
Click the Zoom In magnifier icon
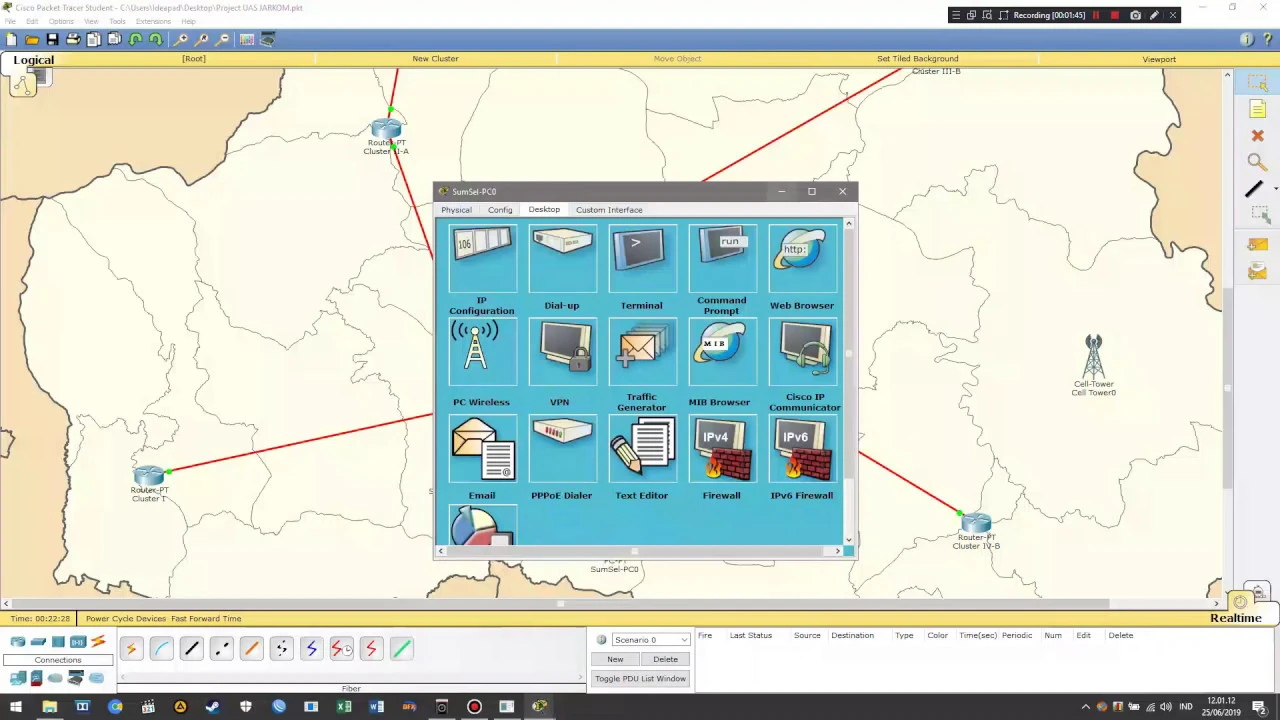(x=181, y=39)
